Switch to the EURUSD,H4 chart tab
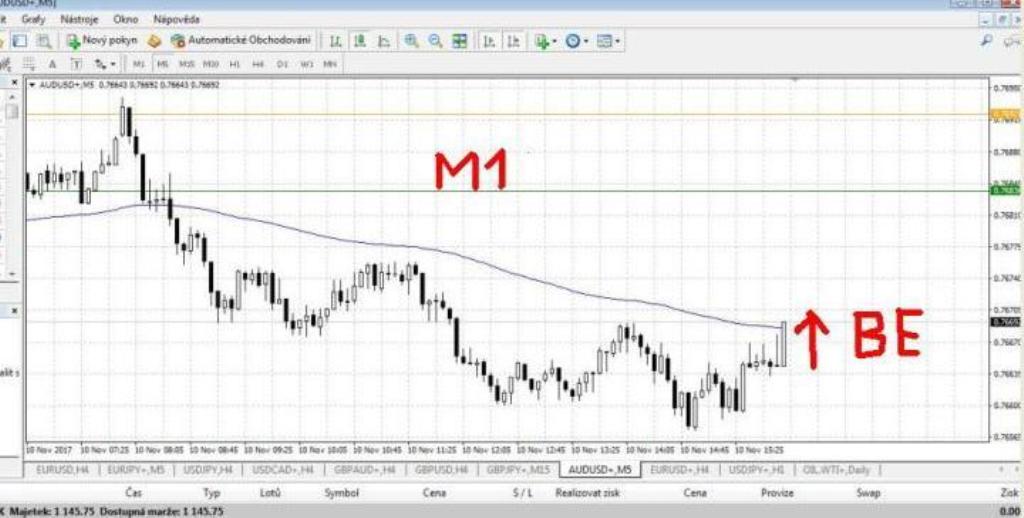This screenshot has height=518, width=1024. (x=63, y=470)
